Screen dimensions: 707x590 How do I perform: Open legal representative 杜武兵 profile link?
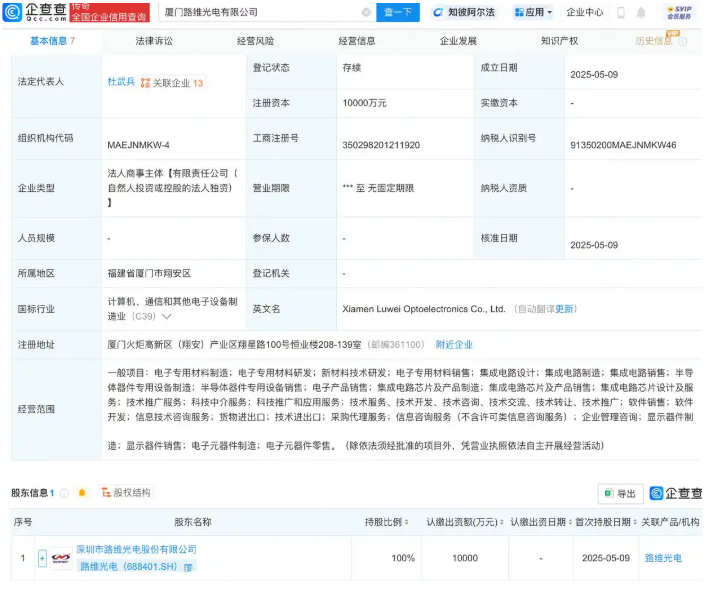click(x=121, y=82)
